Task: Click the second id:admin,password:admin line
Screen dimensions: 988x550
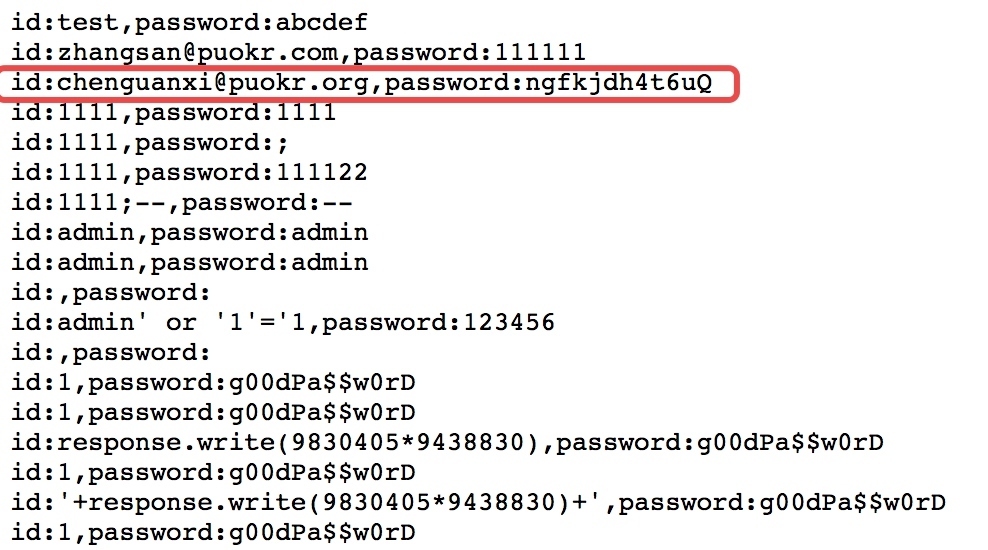Action: point(189,263)
